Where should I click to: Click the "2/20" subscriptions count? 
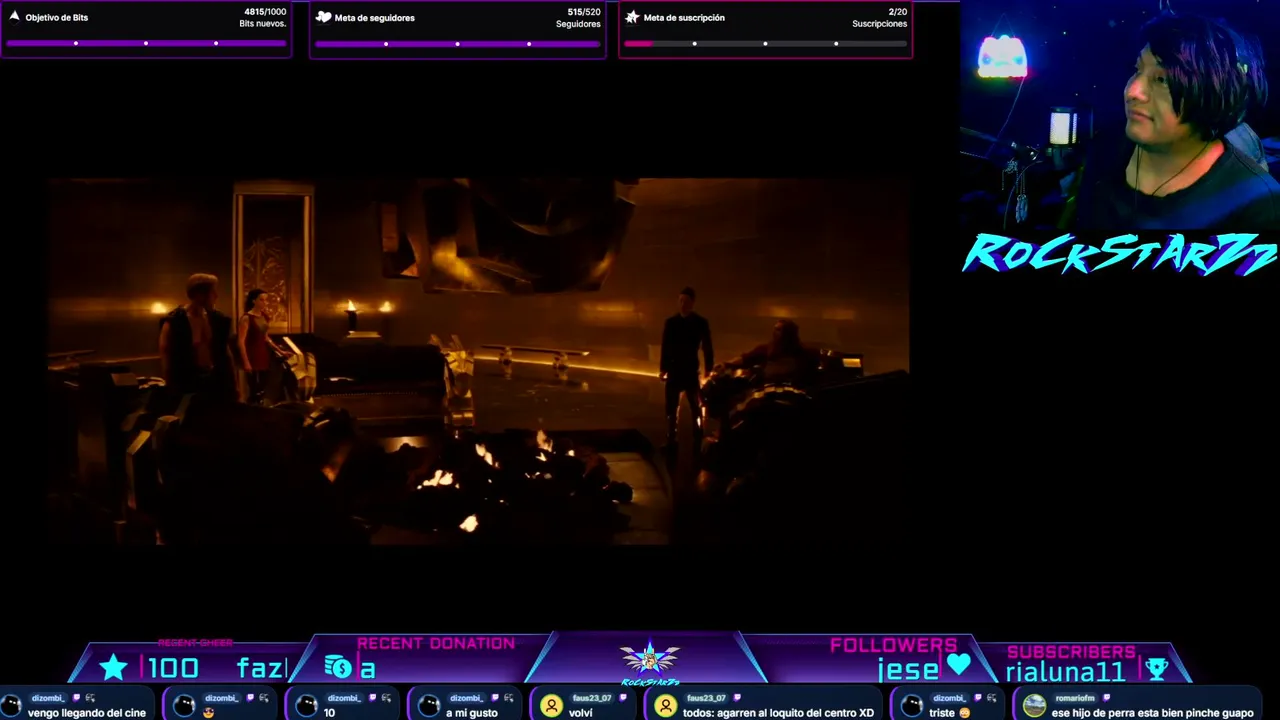[x=898, y=12]
